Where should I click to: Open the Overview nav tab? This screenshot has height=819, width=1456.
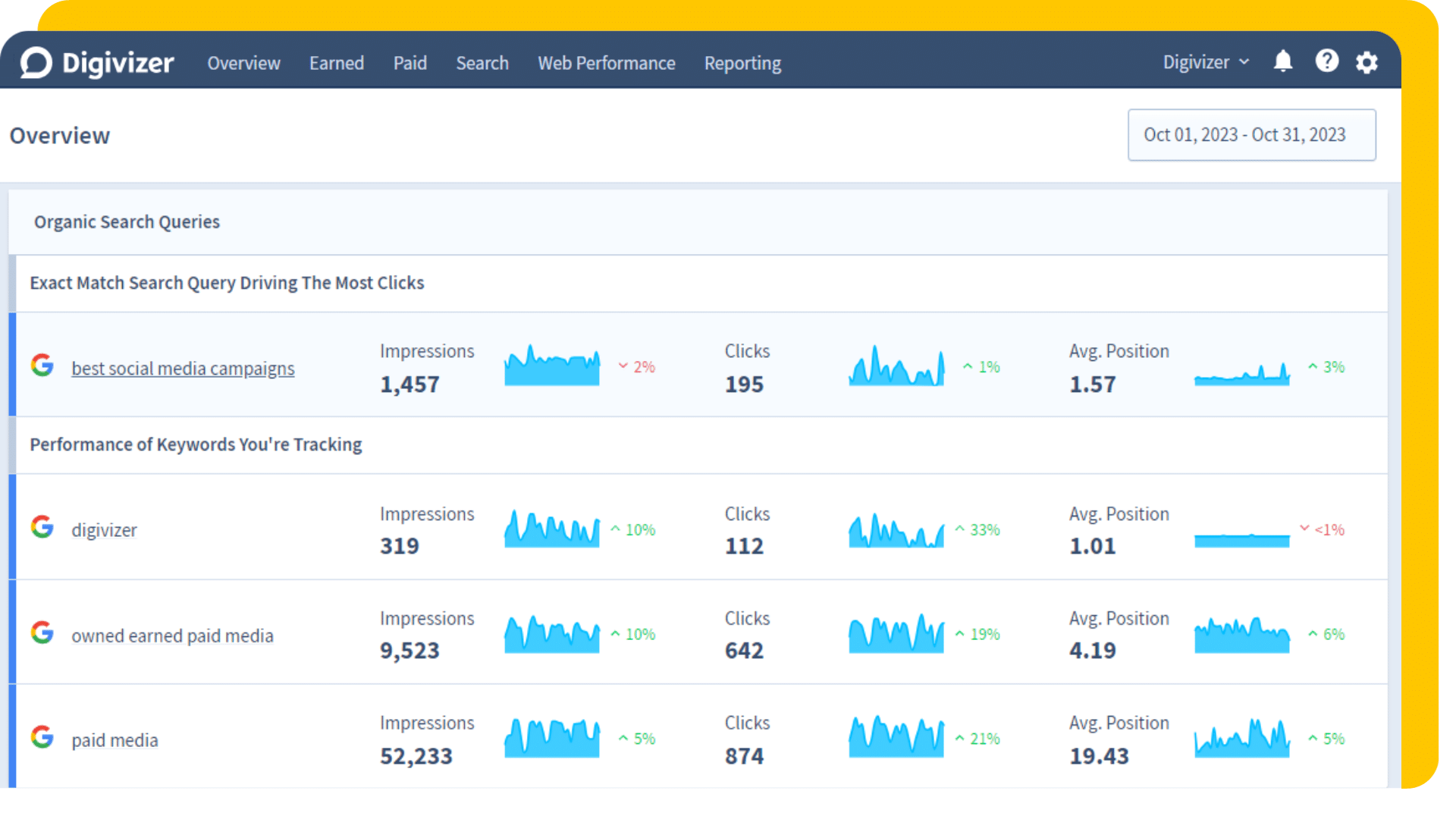pos(243,63)
